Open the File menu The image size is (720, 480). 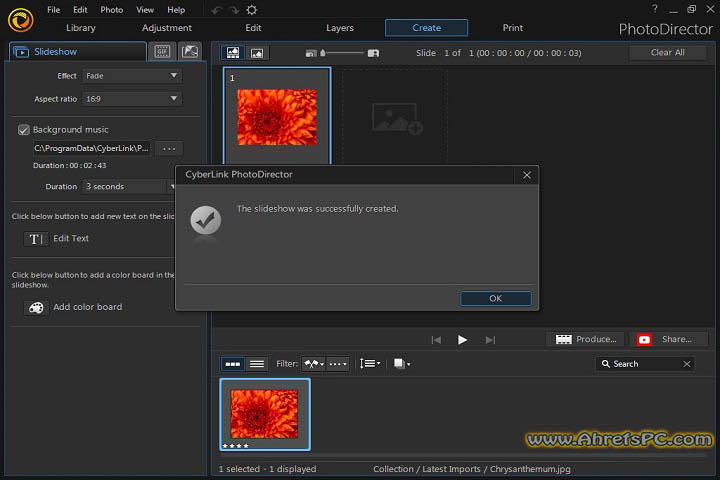point(53,10)
